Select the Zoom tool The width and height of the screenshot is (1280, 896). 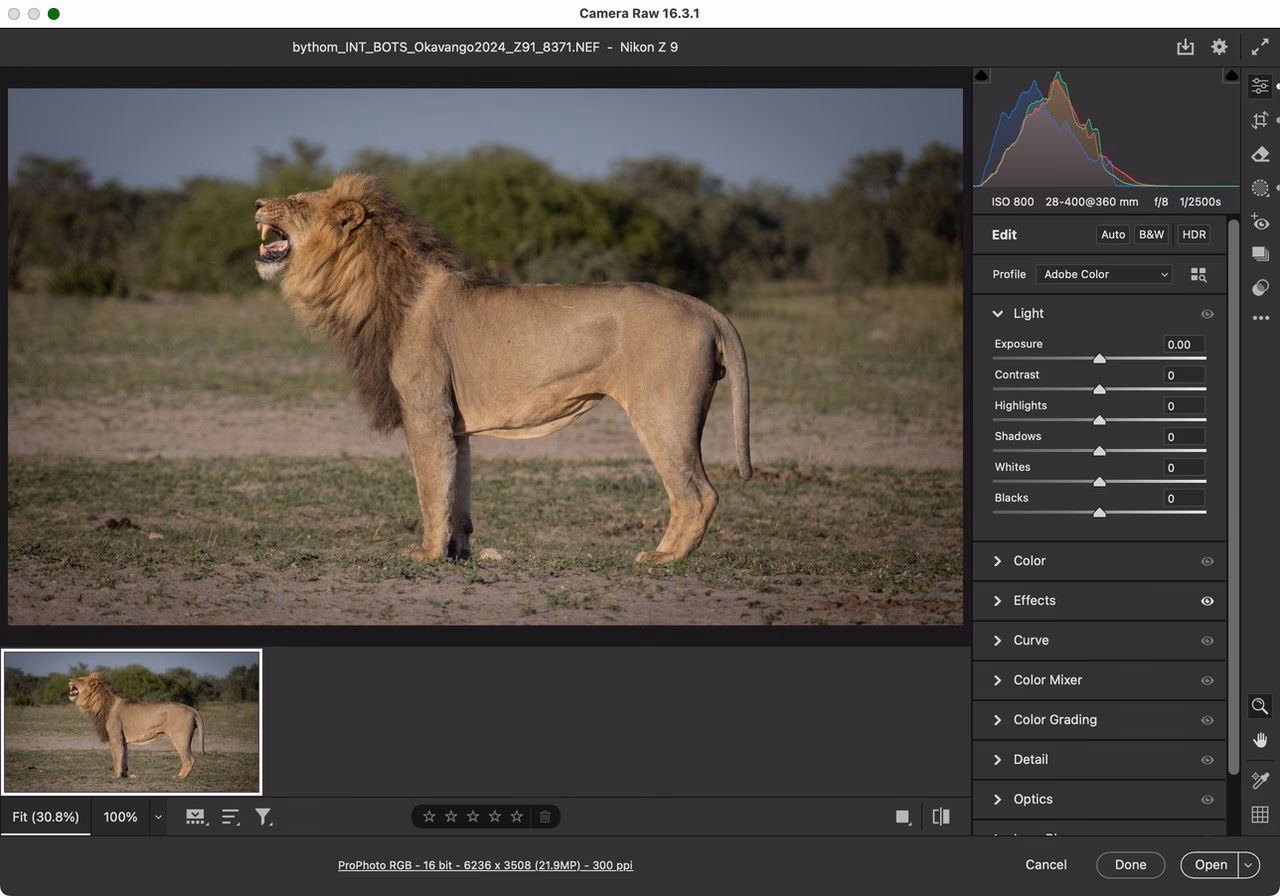[1260, 706]
